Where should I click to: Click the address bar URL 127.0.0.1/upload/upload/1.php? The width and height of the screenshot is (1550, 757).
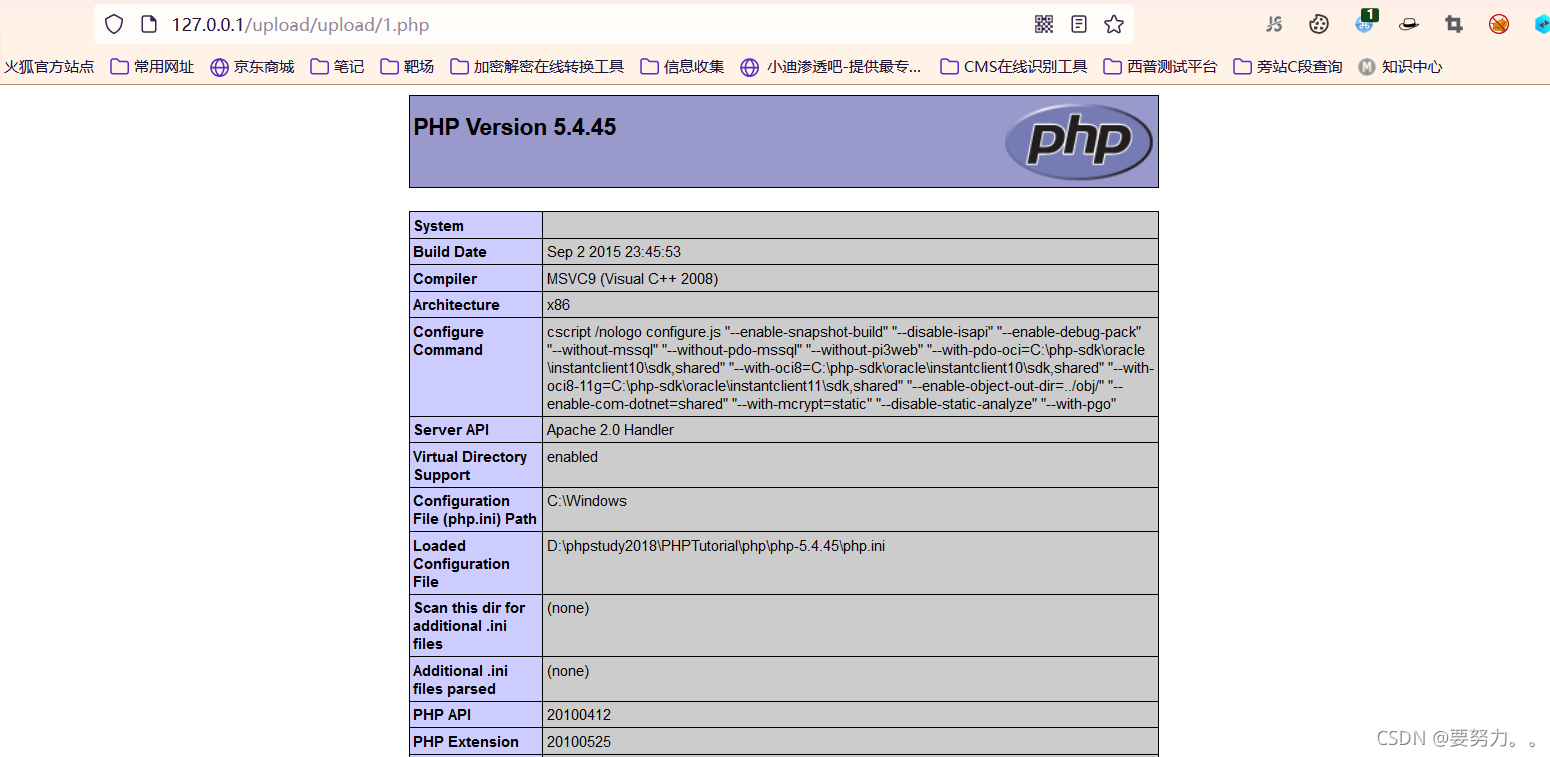point(300,25)
